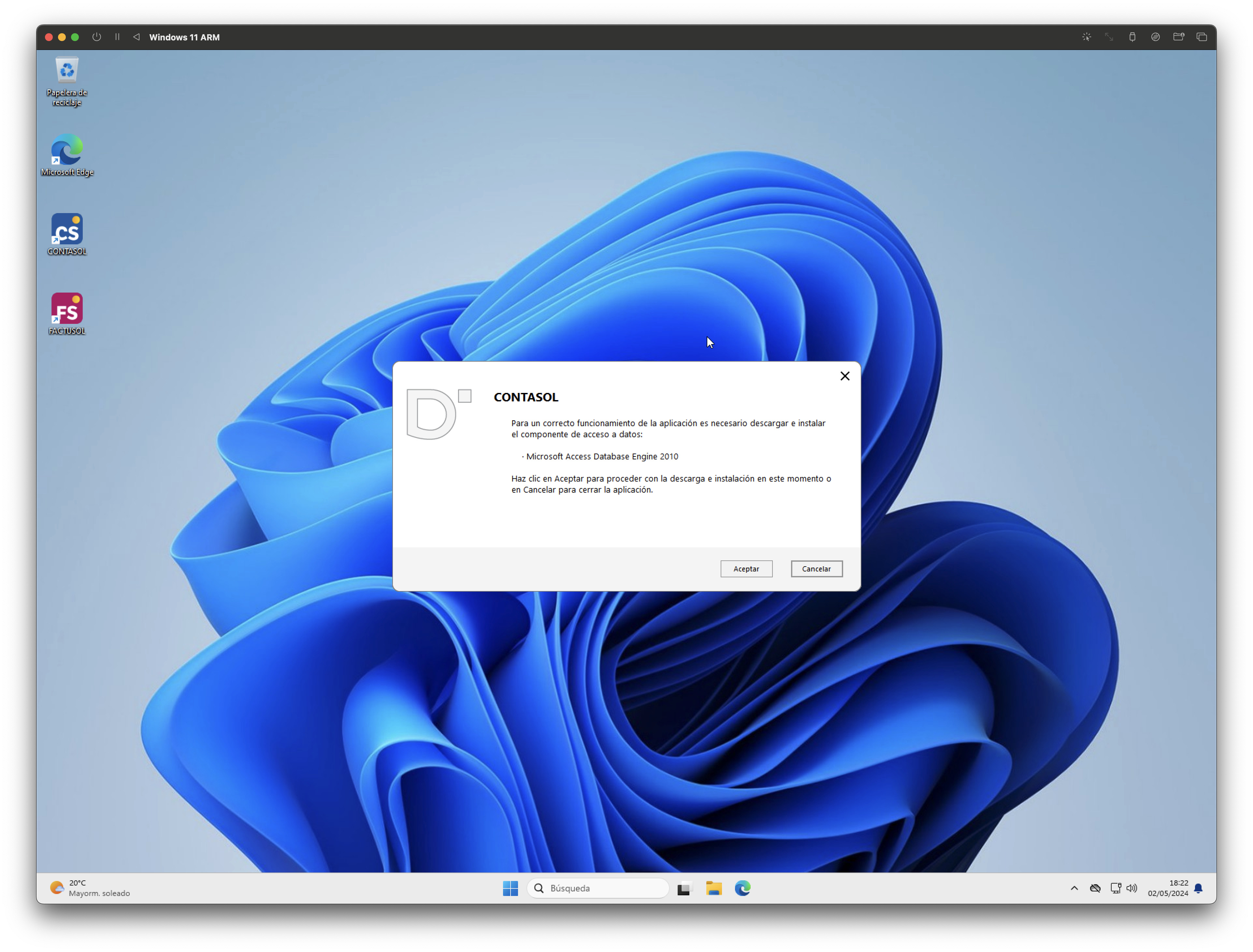Click the windows overlay icon in VM toolbar
The image size is (1253, 952).
[1202, 37]
